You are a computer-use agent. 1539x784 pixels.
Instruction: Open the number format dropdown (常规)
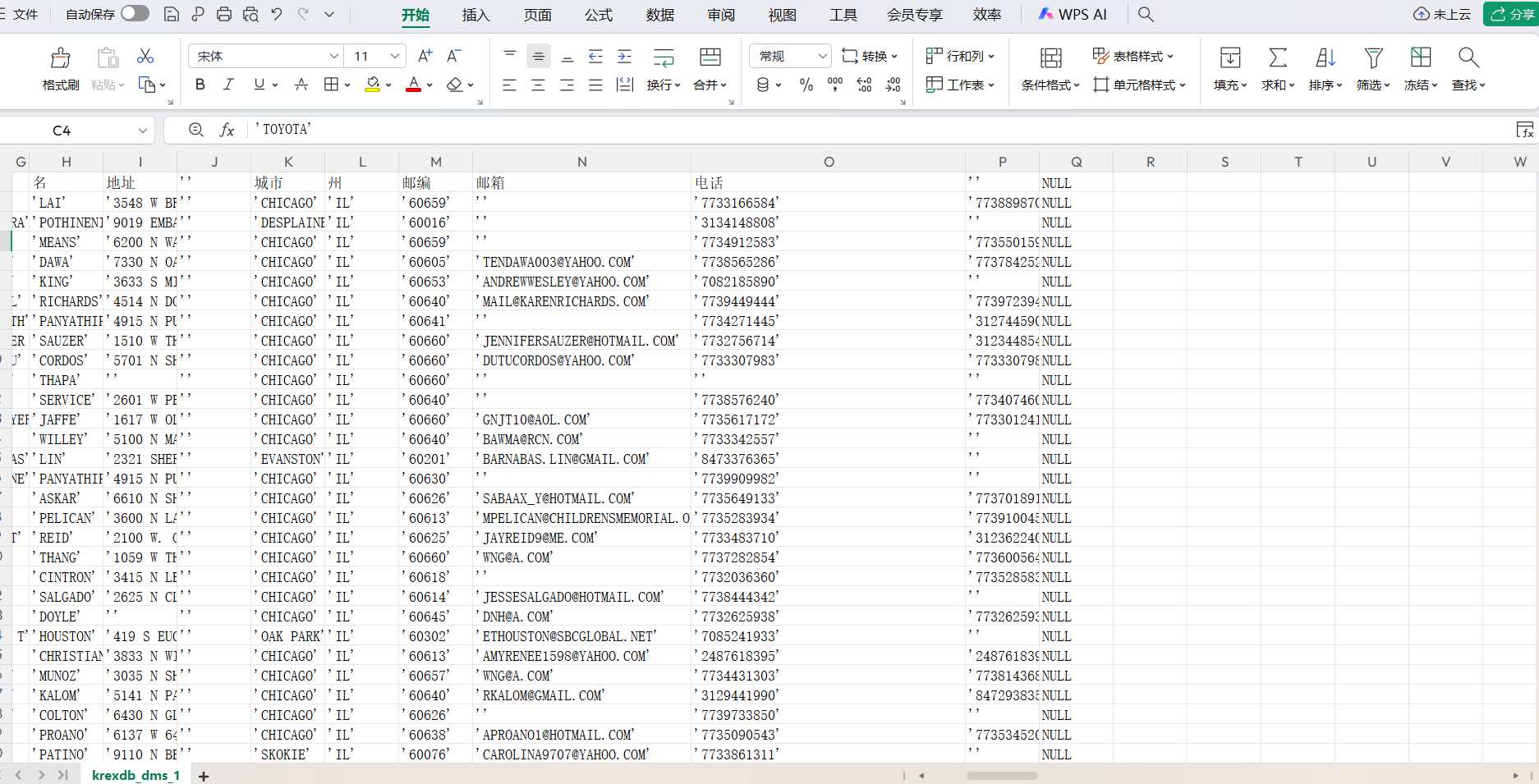click(x=822, y=56)
